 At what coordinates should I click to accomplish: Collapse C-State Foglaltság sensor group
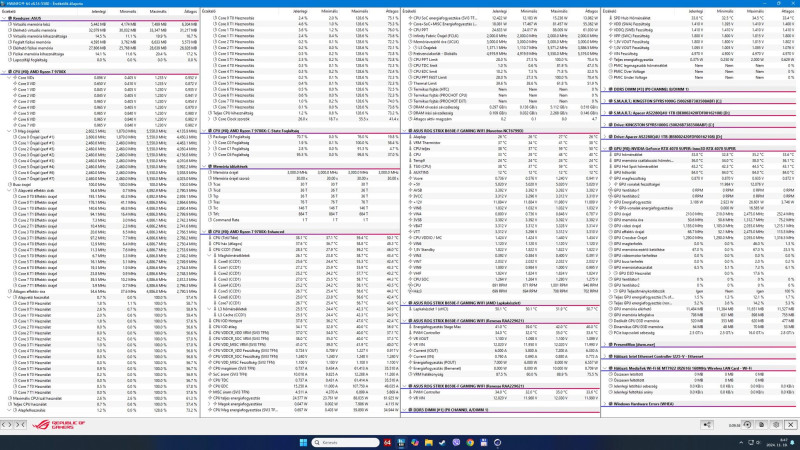click(x=204, y=131)
